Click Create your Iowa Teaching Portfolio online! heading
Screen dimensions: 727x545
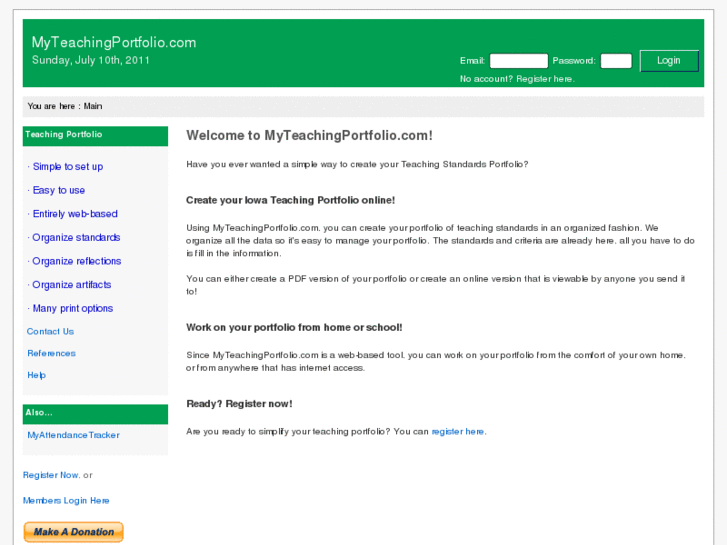point(290,200)
